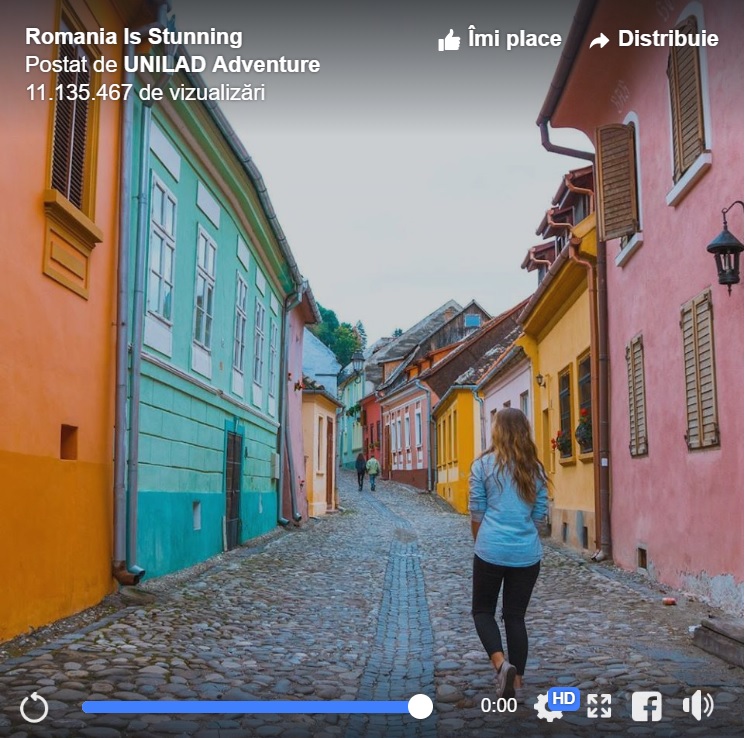The image size is (745, 738).
Task: Click the Îmi place like button
Action: coord(500,39)
